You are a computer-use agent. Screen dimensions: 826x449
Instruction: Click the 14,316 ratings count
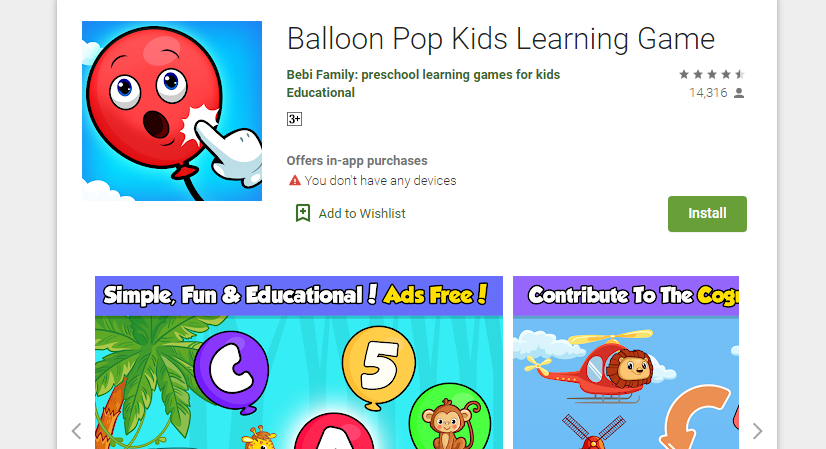point(708,93)
